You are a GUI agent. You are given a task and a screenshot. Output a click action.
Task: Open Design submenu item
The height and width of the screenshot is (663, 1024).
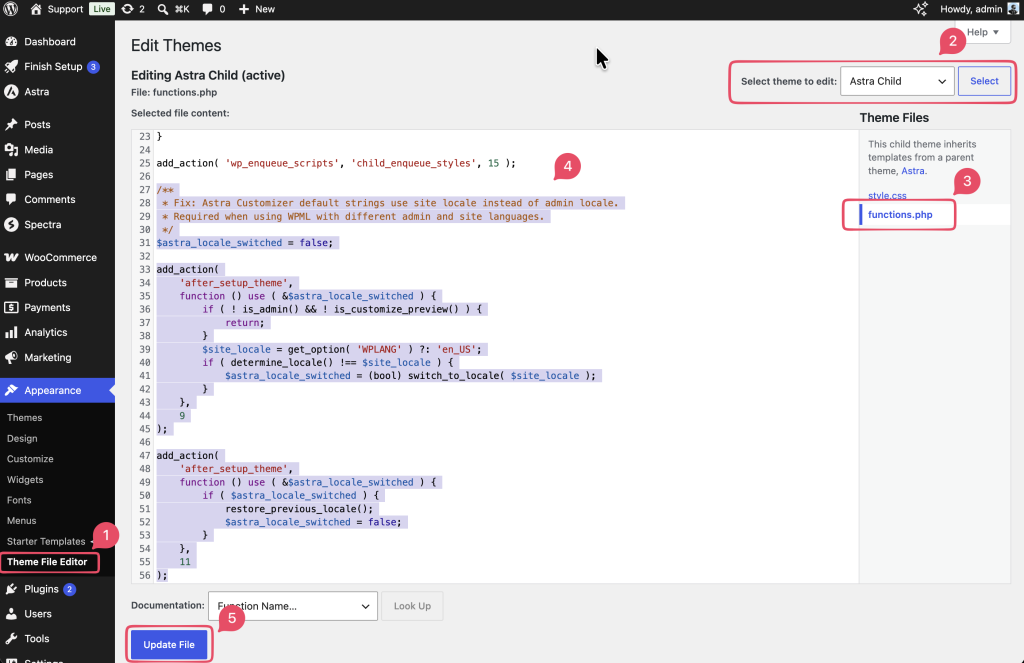(x=22, y=439)
